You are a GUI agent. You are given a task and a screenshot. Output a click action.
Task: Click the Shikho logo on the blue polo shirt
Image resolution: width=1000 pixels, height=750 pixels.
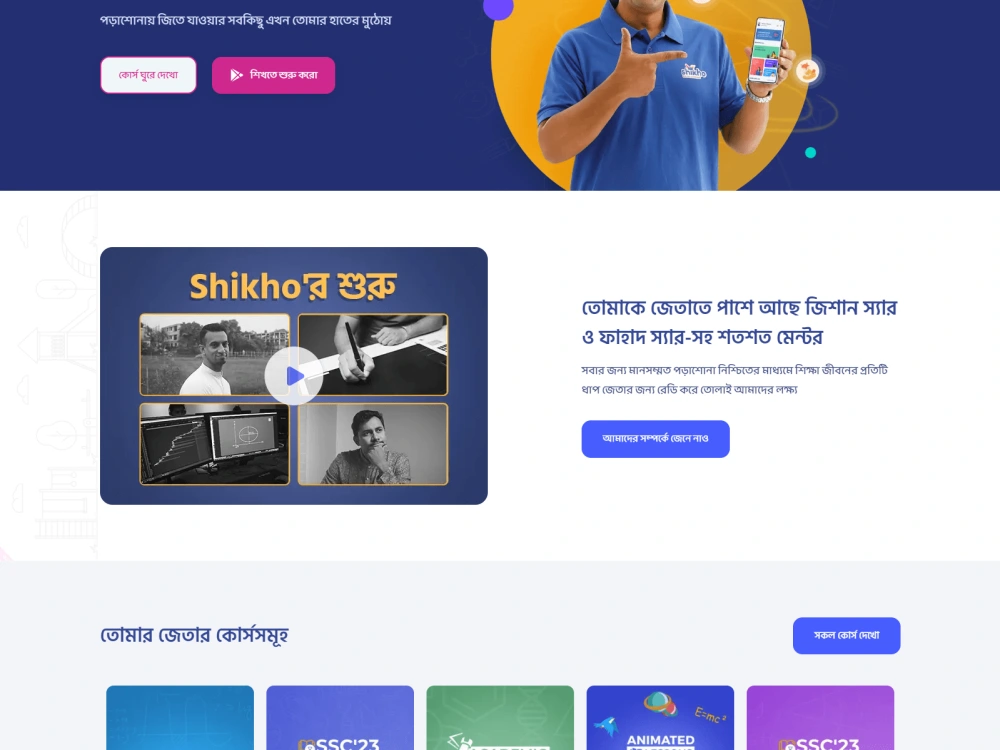point(693,71)
